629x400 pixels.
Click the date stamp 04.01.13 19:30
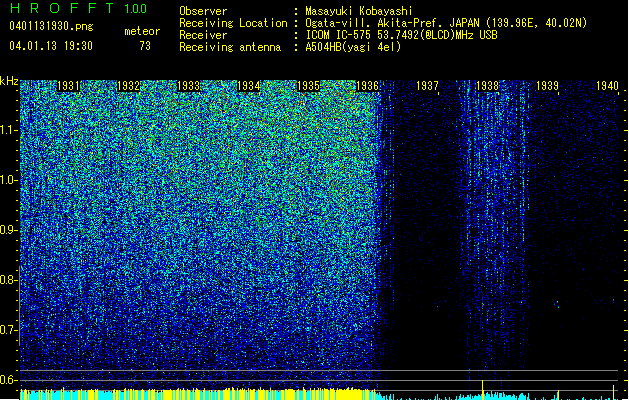coord(51,46)
